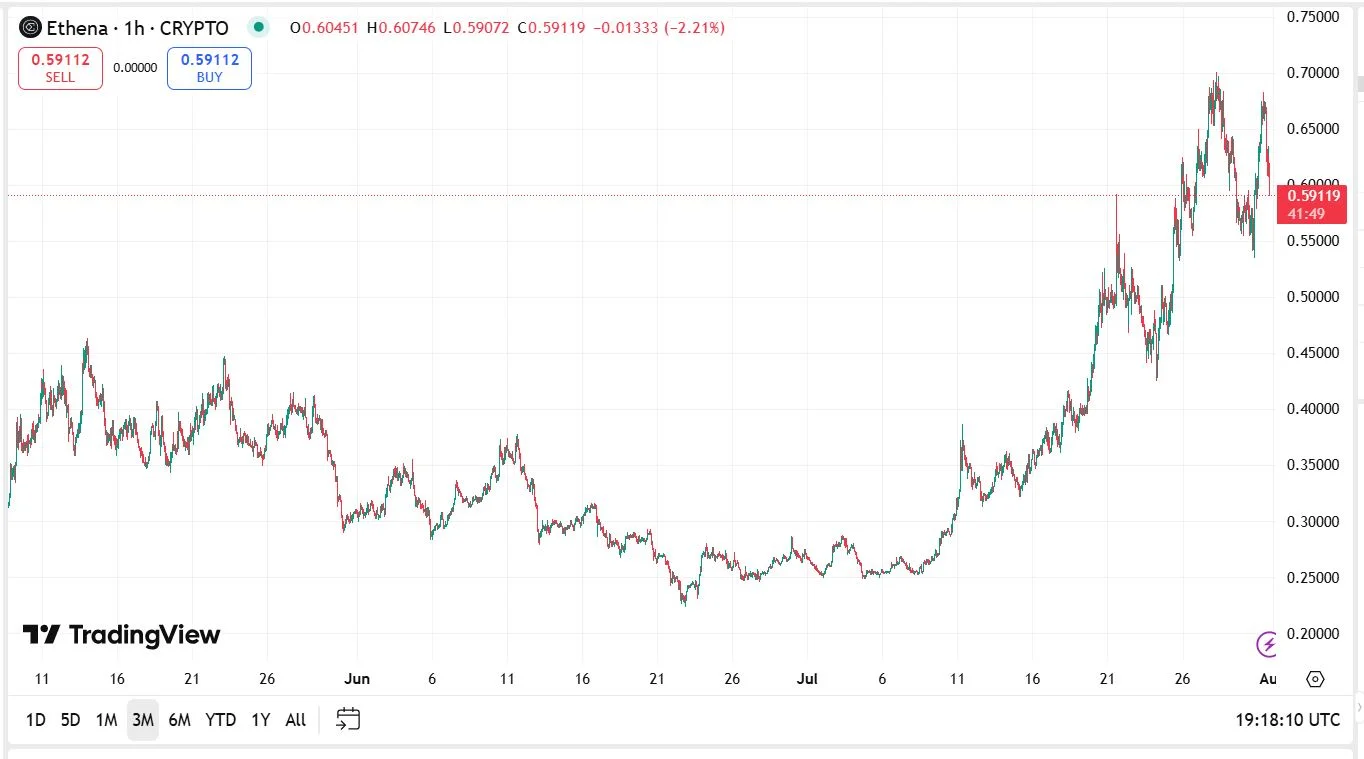
Task: Switch chart to 6M range
Action: point(179,720)
